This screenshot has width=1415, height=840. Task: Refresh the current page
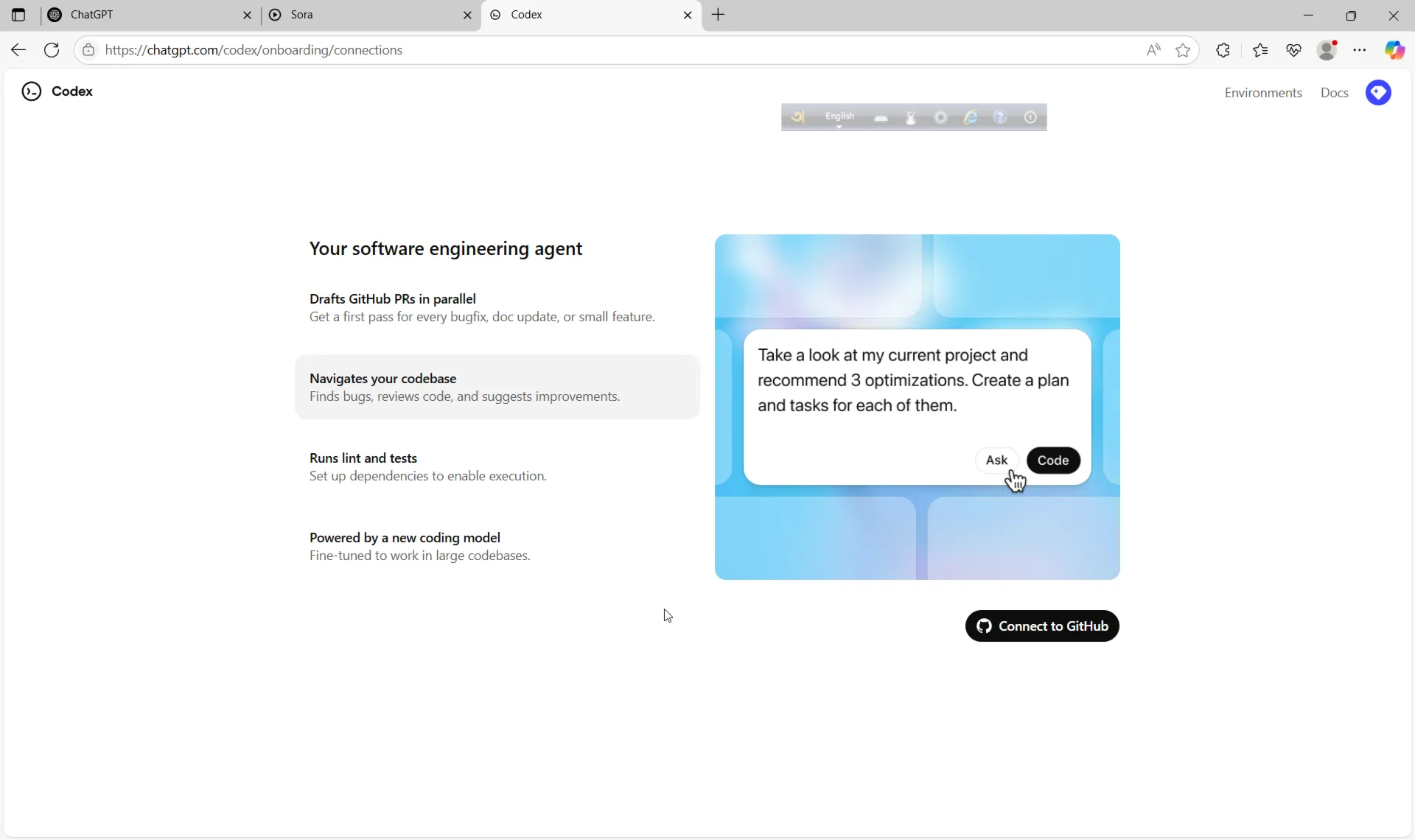point(52,50)
